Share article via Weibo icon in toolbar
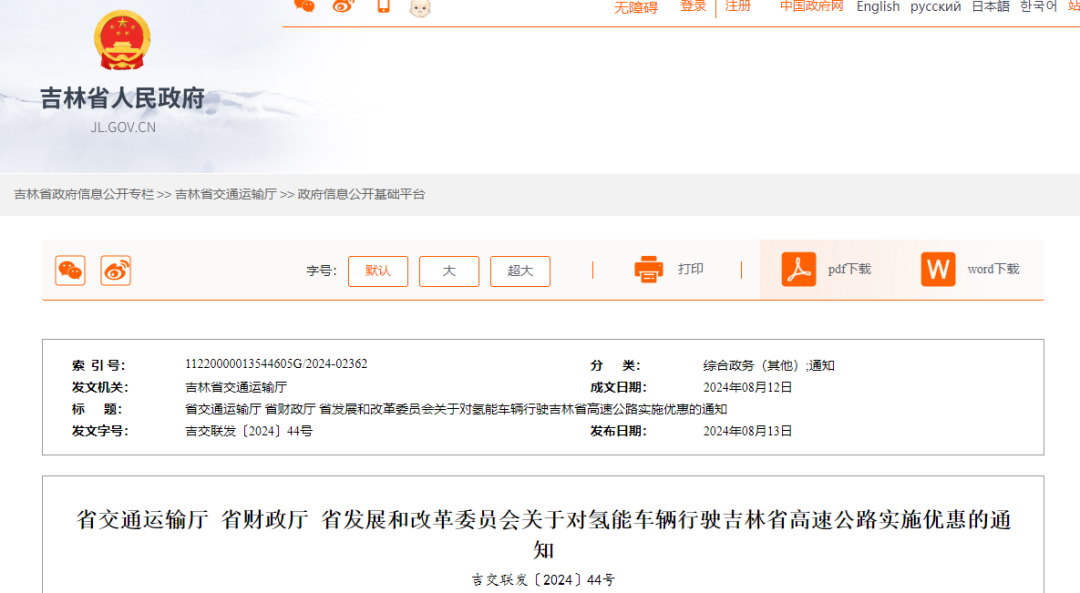Screen dimensions: 1080x593 tap(116, 270)
